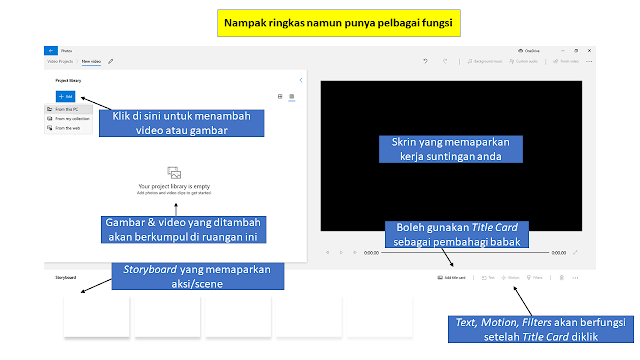Choose From the web option
The height and width of the screenshot is (360, 640).
coord(68,128)
